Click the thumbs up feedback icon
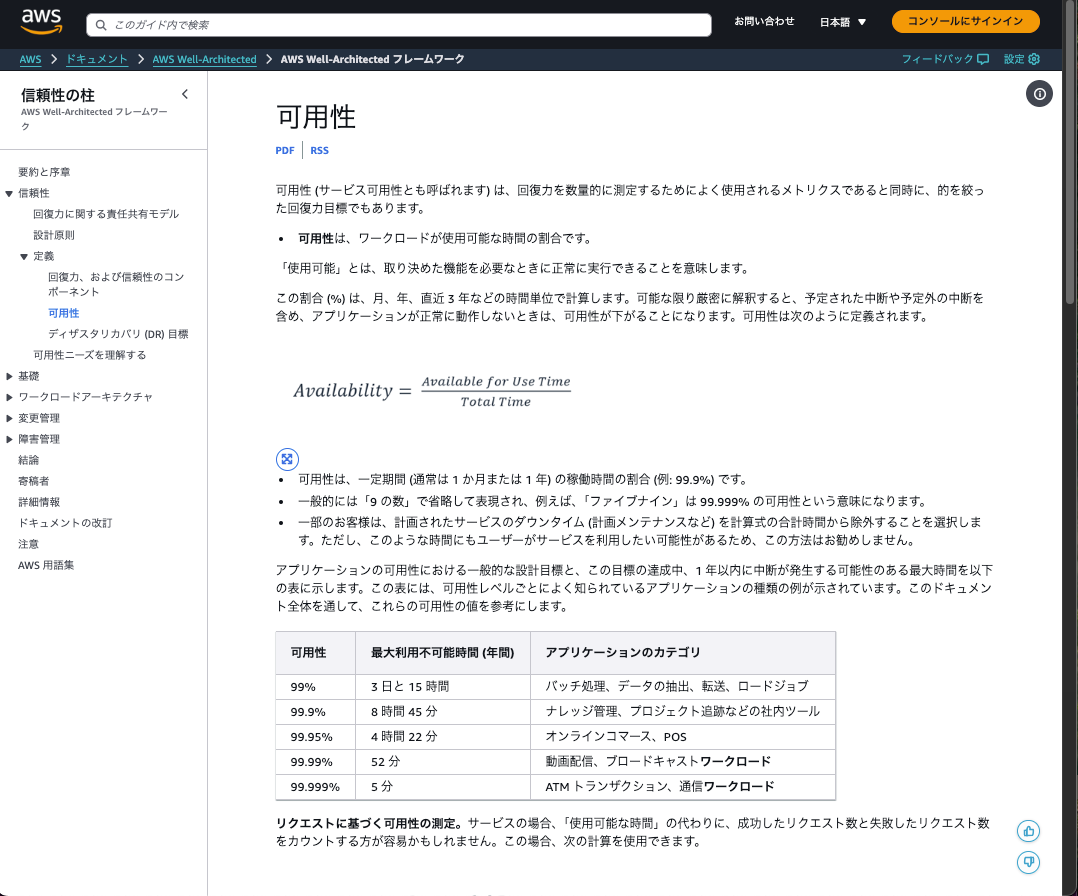The image size is (1078, 896). pyautogui.click(x=1028, y=831)
